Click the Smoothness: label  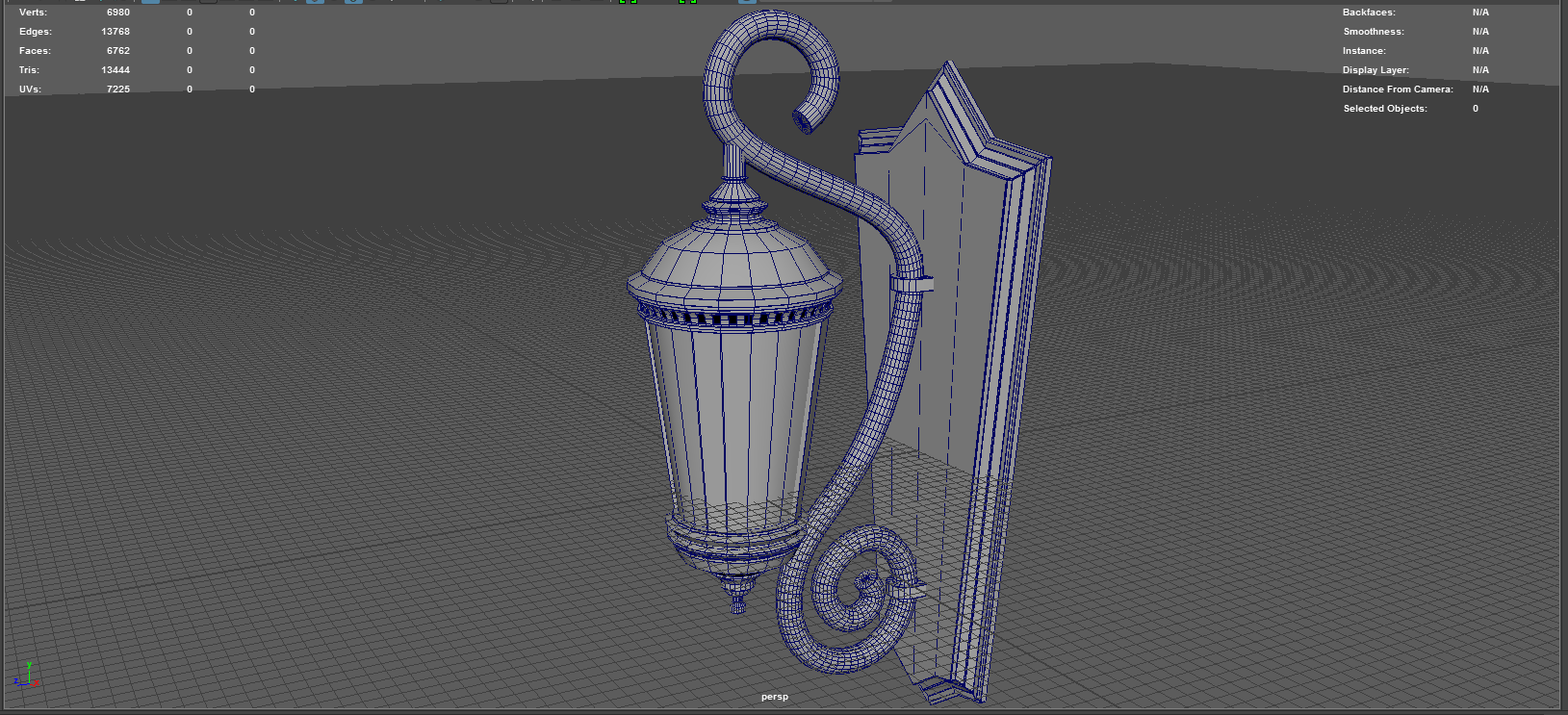coord(1374,32)
